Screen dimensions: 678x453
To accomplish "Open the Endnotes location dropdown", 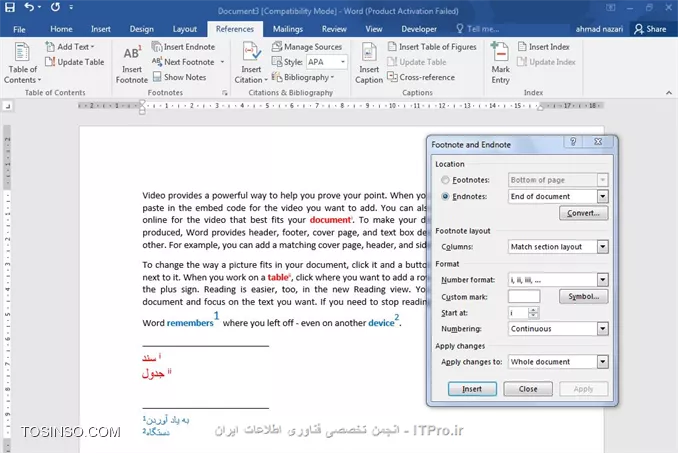I will pos(603,196).
